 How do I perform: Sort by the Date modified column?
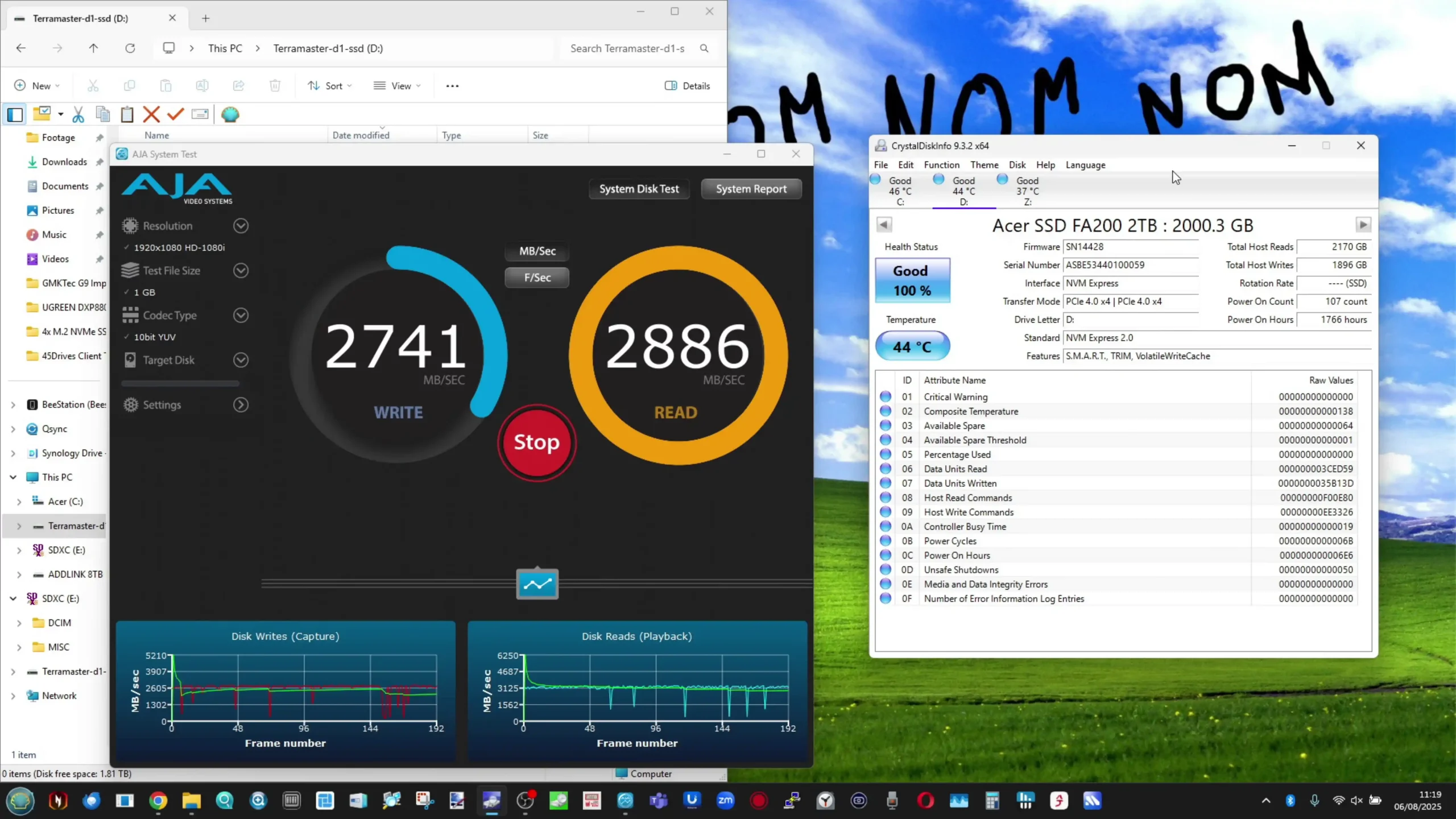point(361,135)
